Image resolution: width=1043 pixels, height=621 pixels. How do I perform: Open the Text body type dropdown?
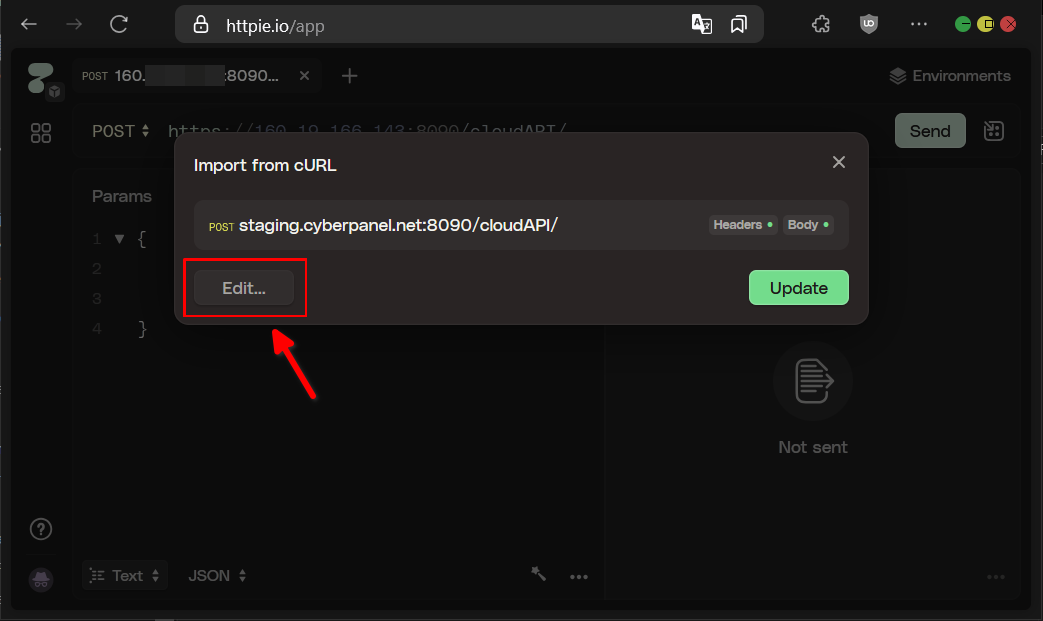point(125,576)
